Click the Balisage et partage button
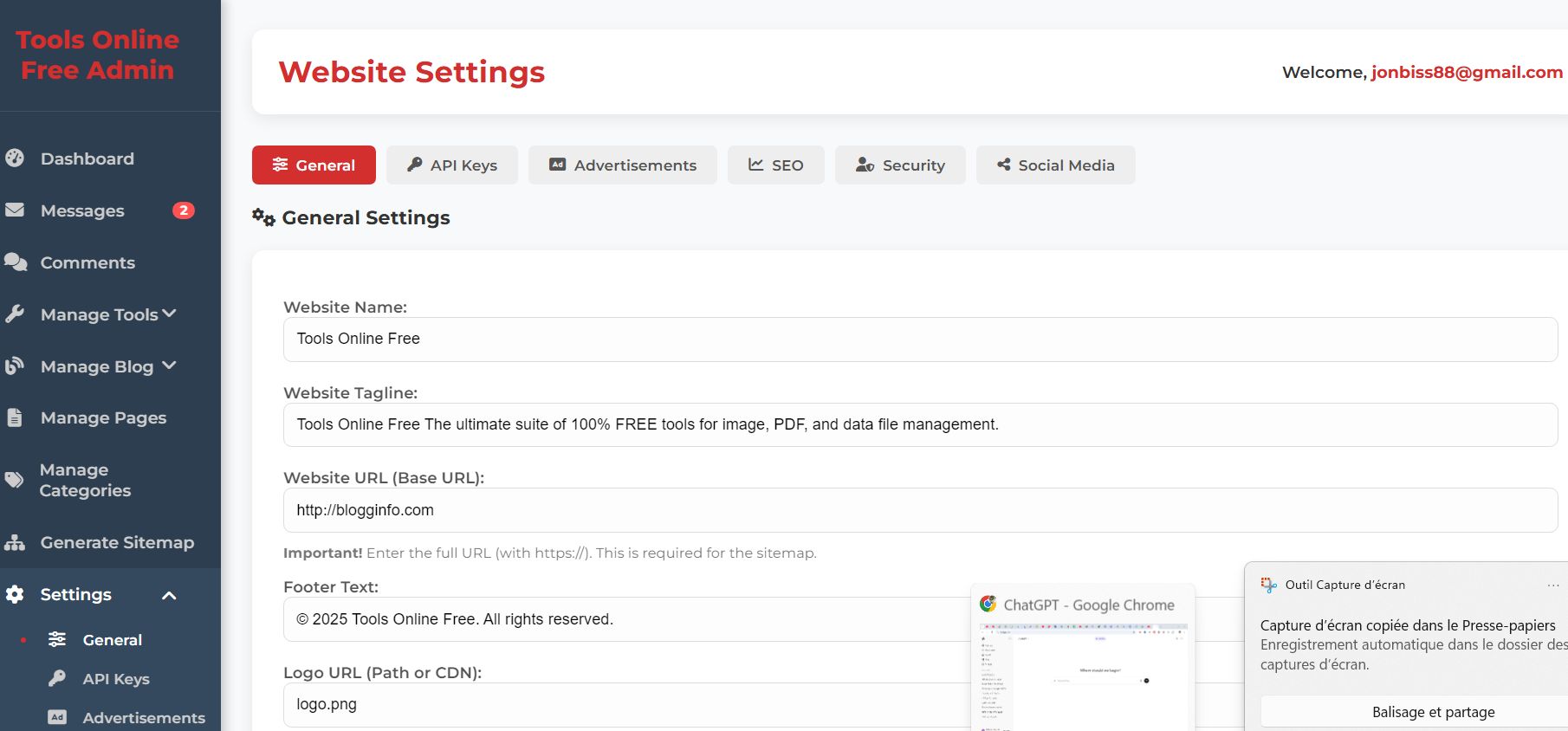Viewport: 1568px width, 731px height. (x=1433, y=712)
